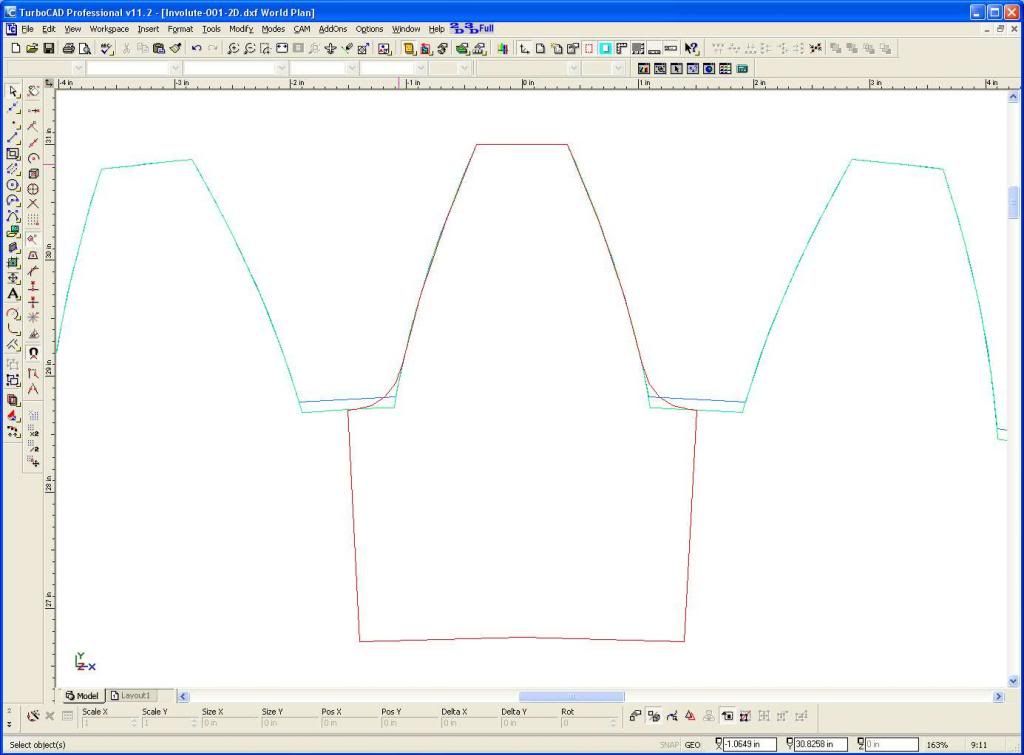Select the Circle tool in left toolbar
Image resolution: width=1024 pixels, height=755 pixels.
click(13, 185)
